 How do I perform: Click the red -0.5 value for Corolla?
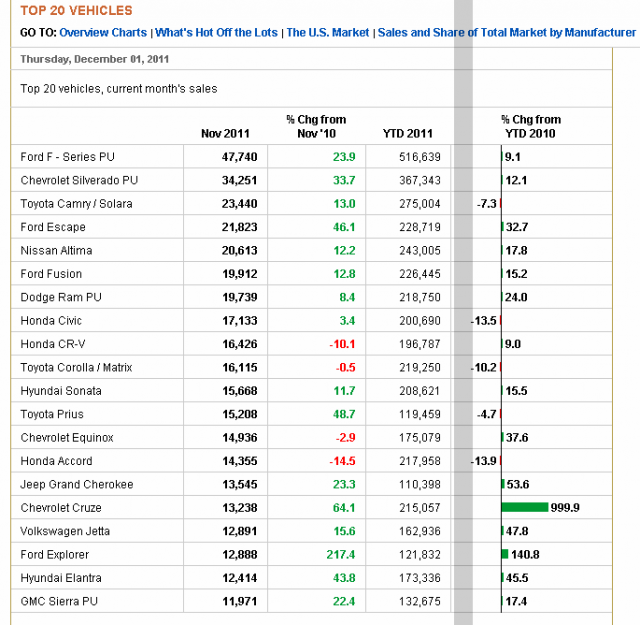(345, 367)
